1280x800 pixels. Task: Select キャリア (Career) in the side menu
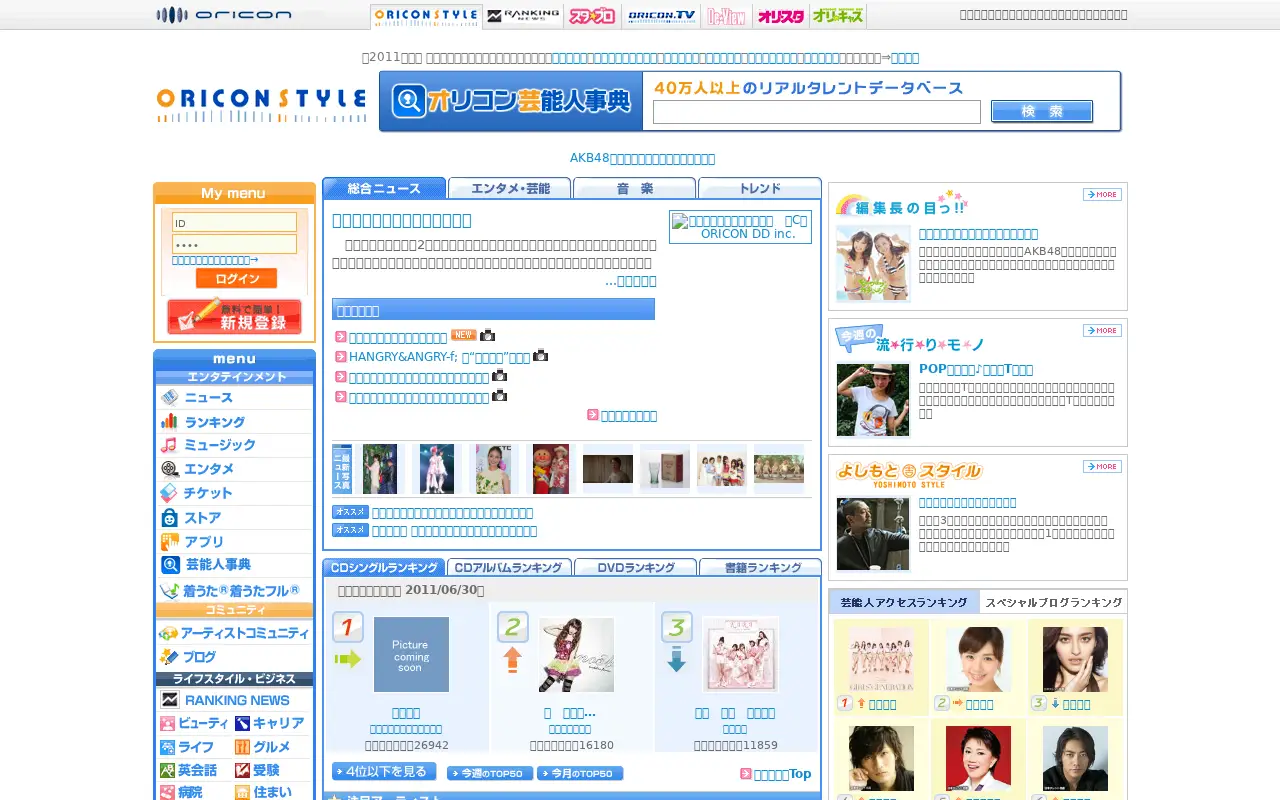(272, 723)
